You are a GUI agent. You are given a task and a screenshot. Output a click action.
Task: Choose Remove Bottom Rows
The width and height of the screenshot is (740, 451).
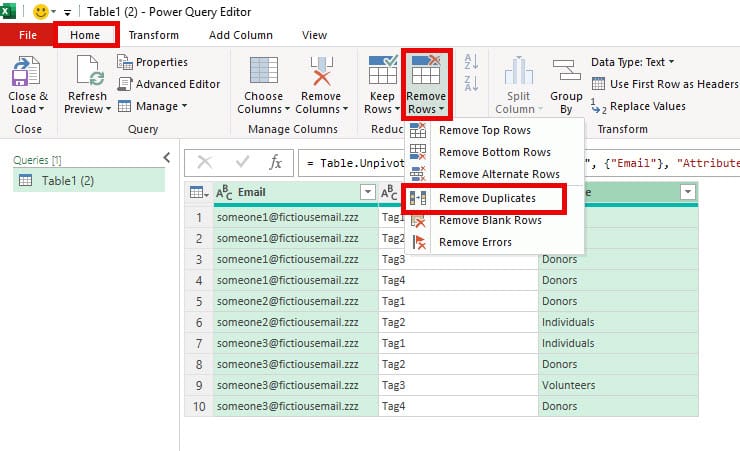[x=495, y=152]
